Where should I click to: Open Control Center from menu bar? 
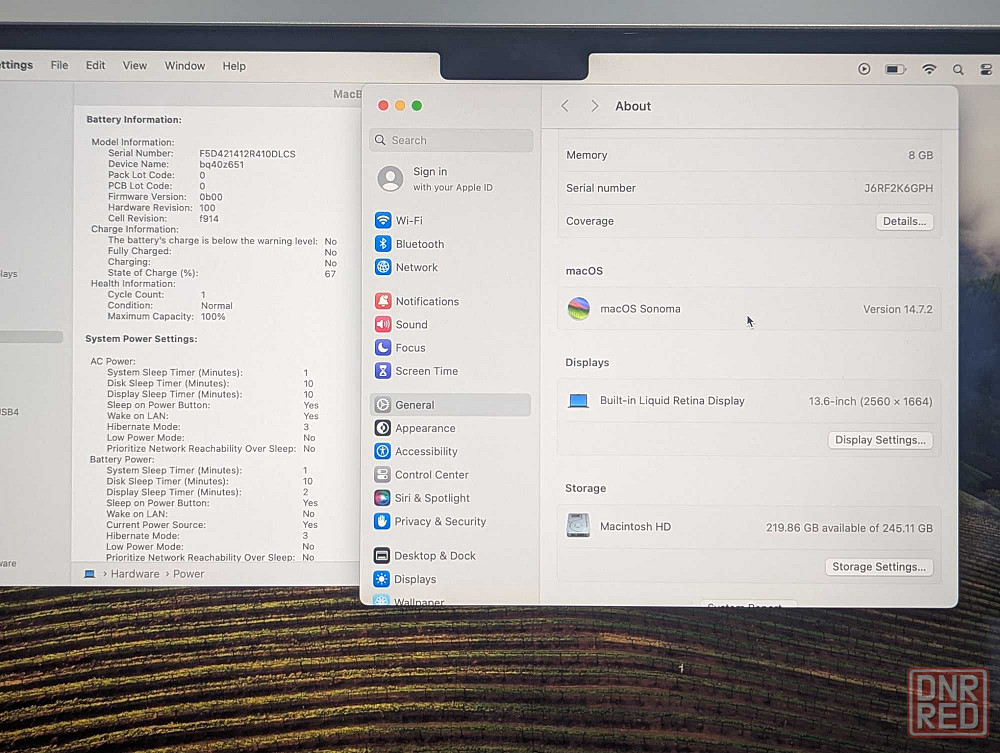click(986, 69)
